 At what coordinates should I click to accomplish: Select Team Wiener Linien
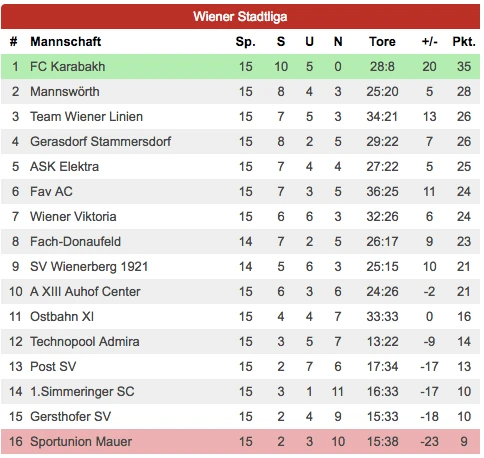pos(86,116)
